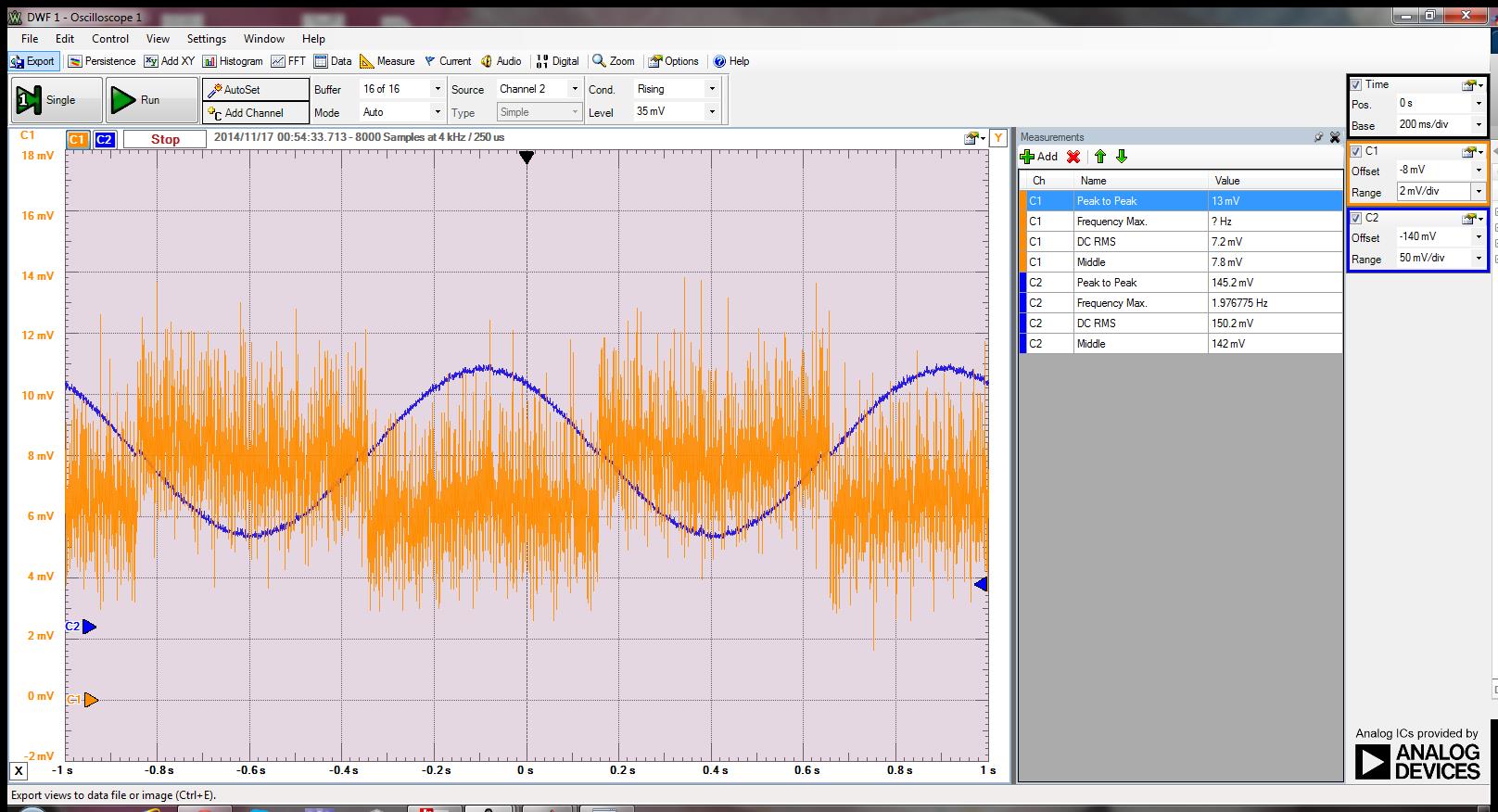Click the blue trigger level marker

click(981, 584)
